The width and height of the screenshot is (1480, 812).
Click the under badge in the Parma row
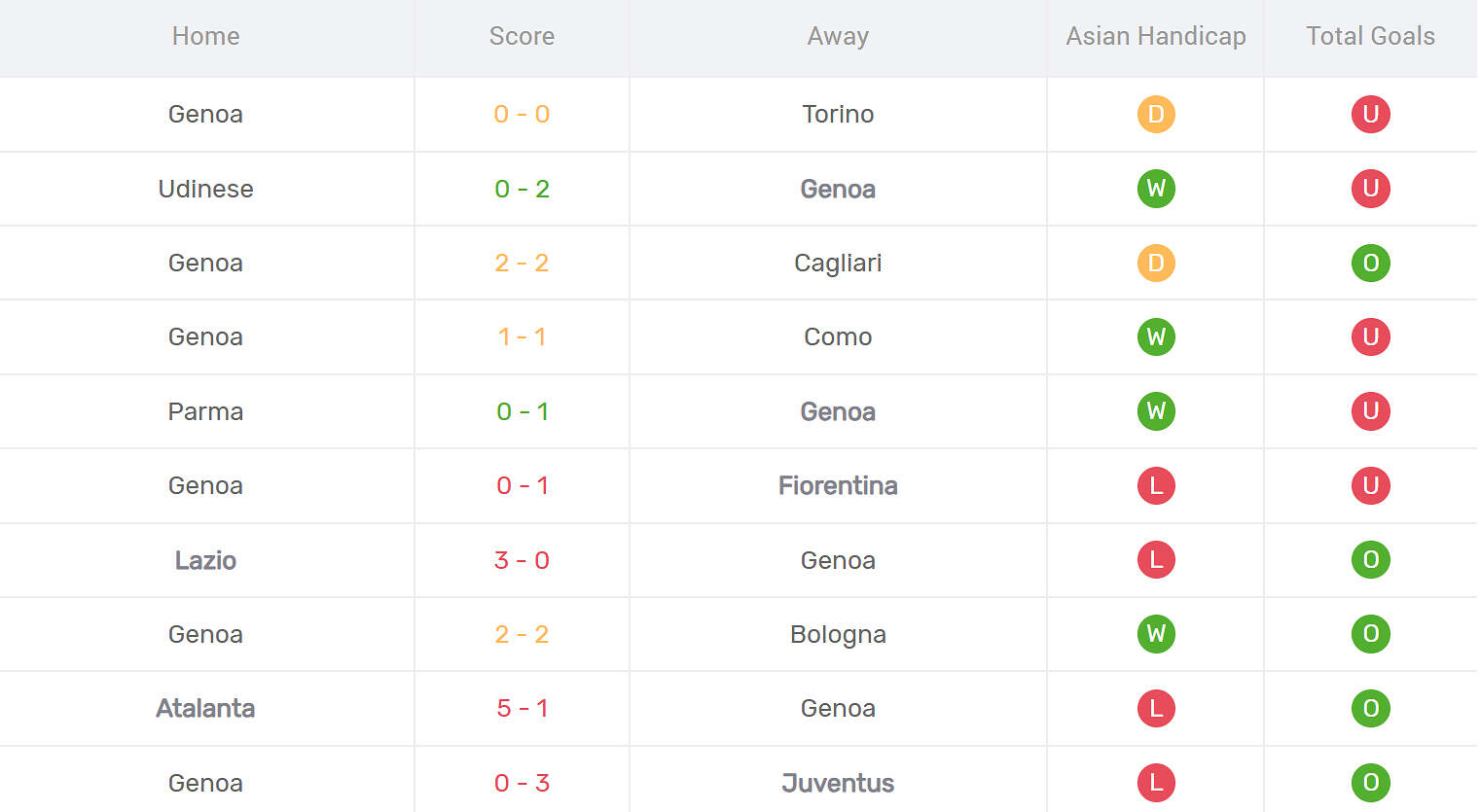click(x=1370, y=411)
